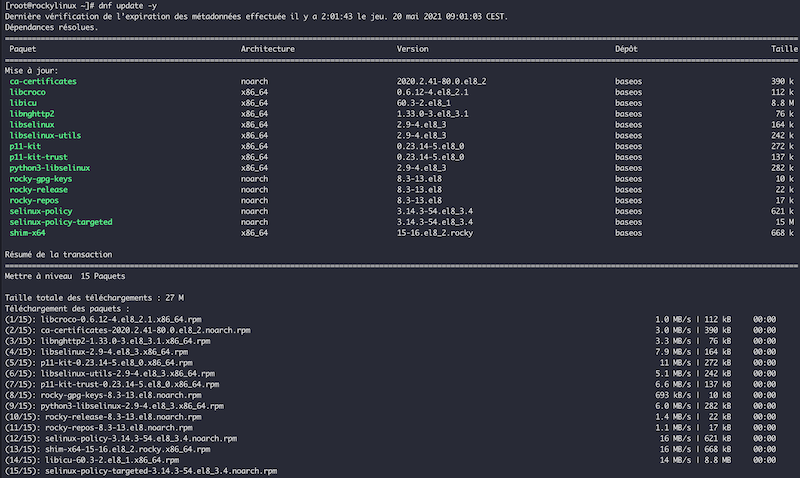Click the p11-kit package name
Viewport: 800px width, 478px height.
click(25, 146)
